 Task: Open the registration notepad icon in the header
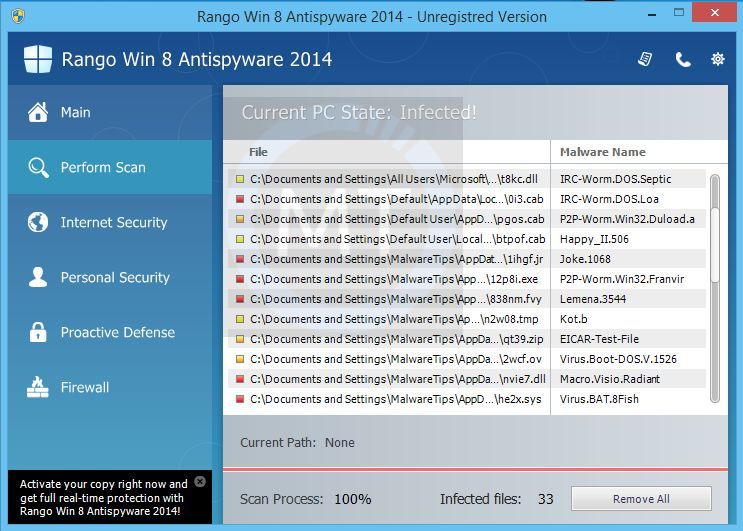click(x=645, y=59)
